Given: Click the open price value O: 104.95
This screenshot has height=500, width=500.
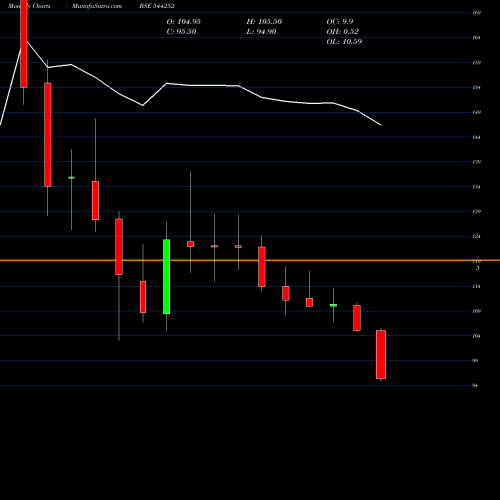Looking at the screenshot, I should tap(184, 22).
